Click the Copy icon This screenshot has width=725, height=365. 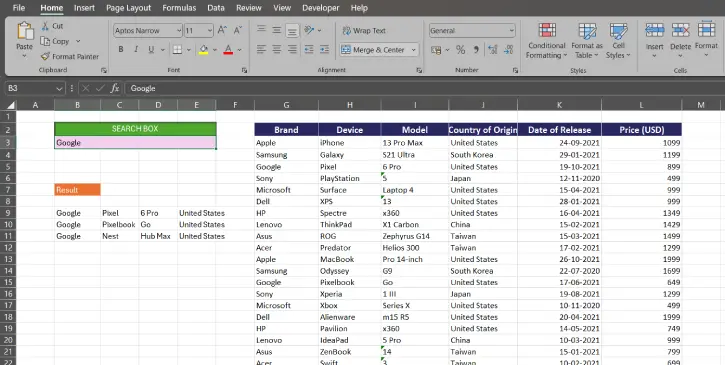pyautogui.click(x=45, y=41)
